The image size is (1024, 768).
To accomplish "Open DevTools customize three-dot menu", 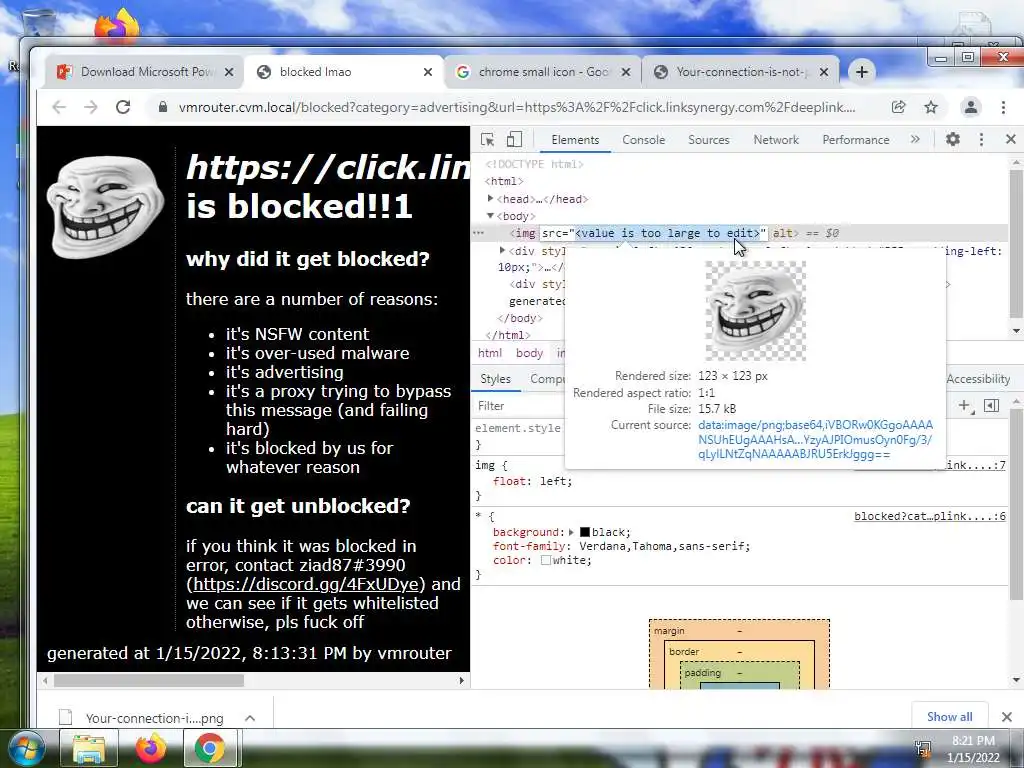I will point(981,139).
